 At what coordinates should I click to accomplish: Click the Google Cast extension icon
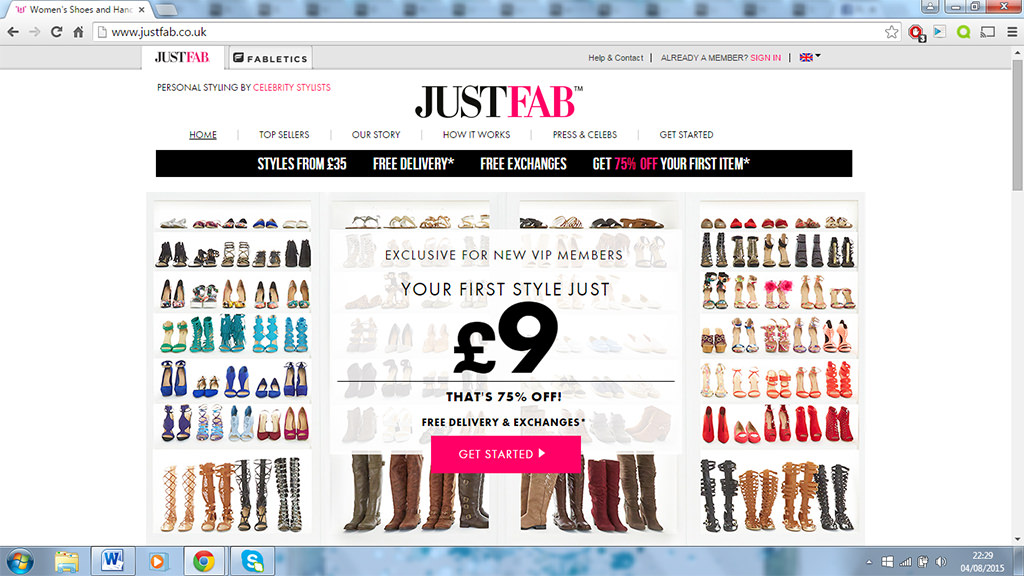pos(987,32)
